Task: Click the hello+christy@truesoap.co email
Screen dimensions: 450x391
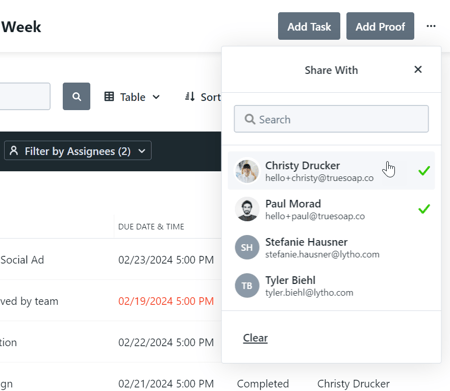Action: 319,178
